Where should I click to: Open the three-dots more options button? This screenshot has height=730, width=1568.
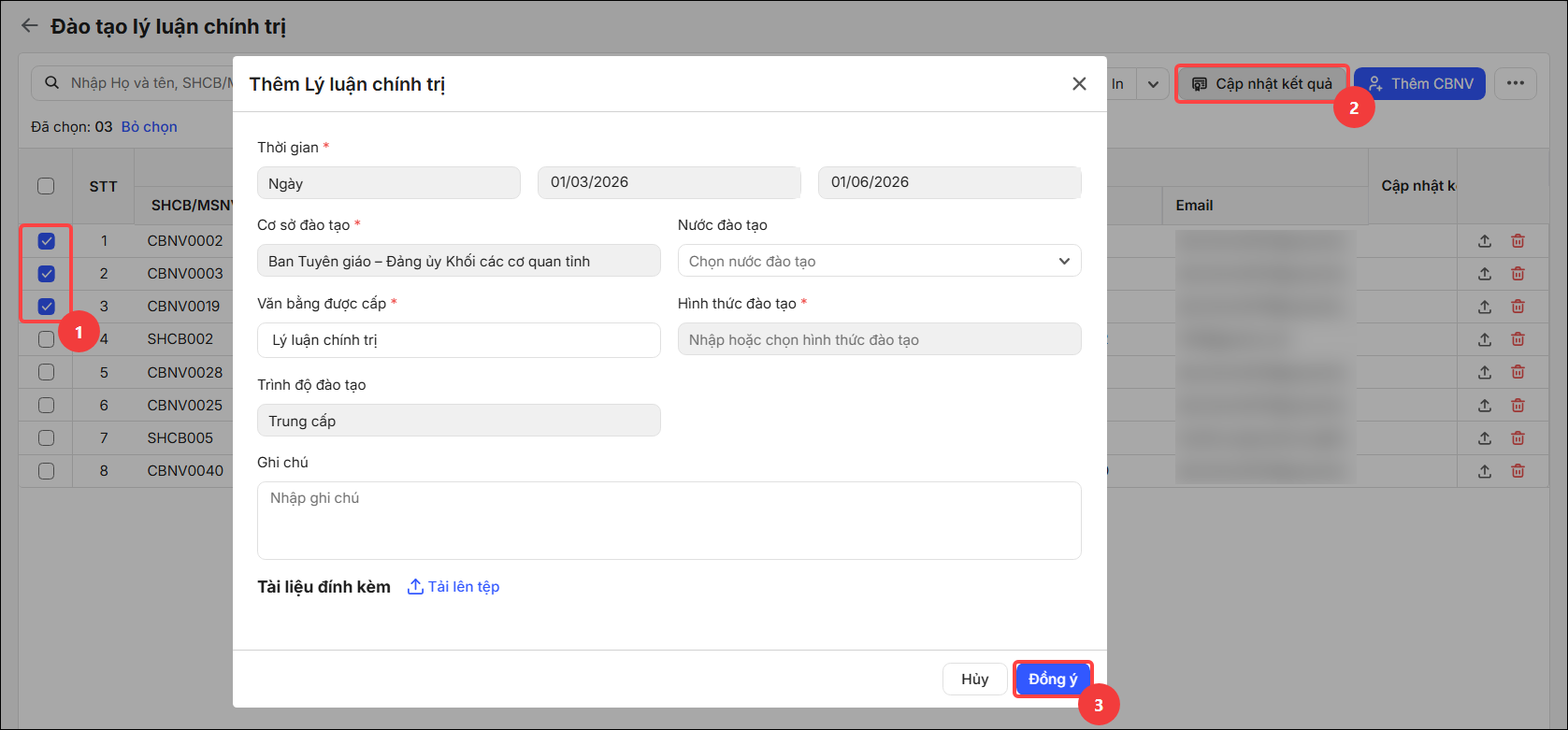tap(1516, 83)
